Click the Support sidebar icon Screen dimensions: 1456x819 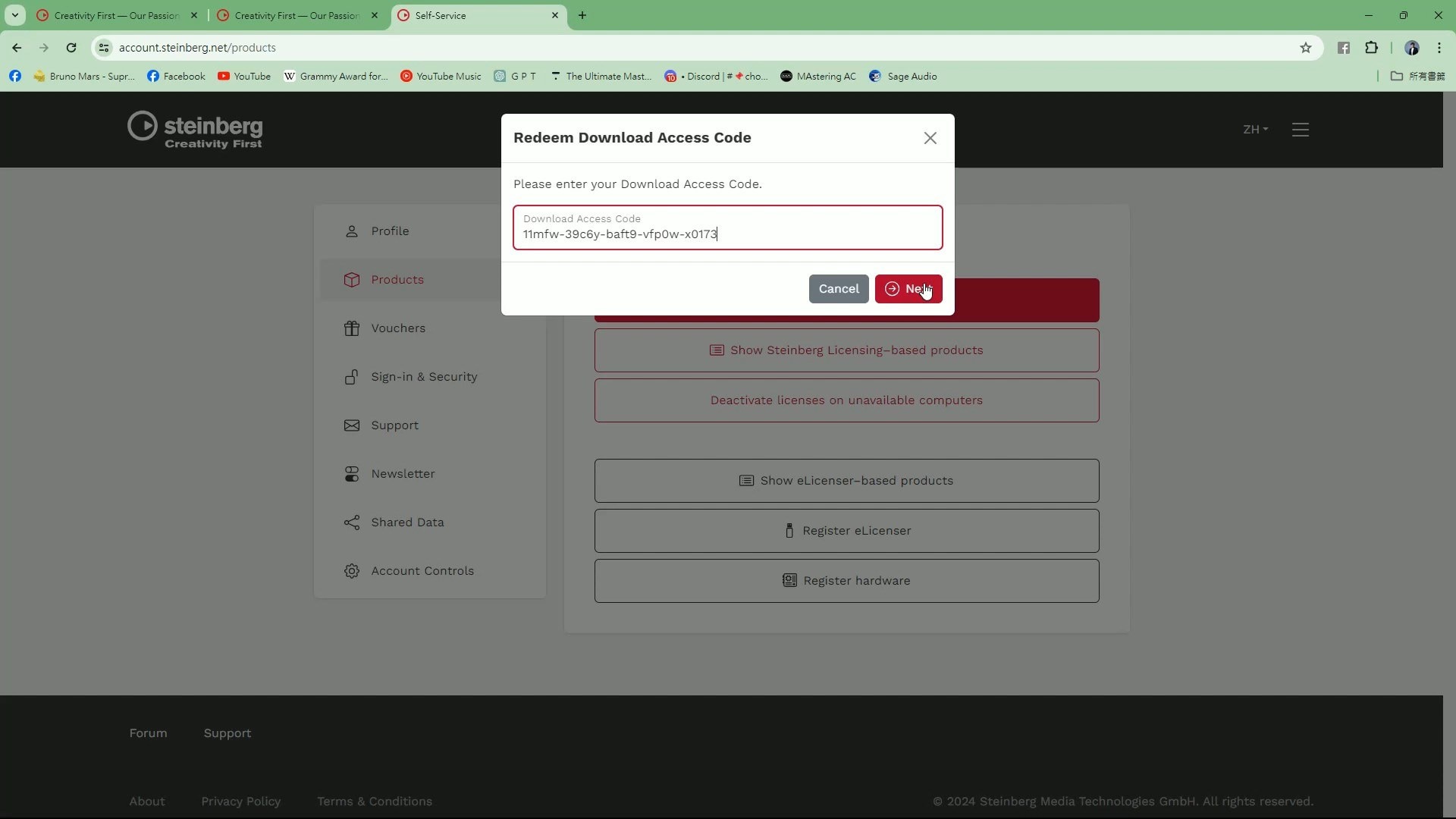pyautogui.click(x=352, y=425)
